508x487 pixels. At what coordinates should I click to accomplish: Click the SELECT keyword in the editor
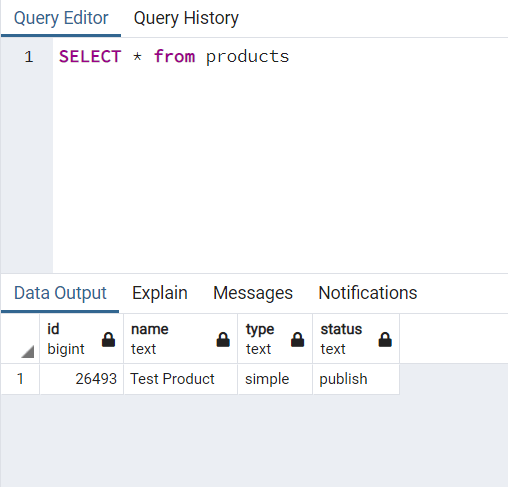90,56
